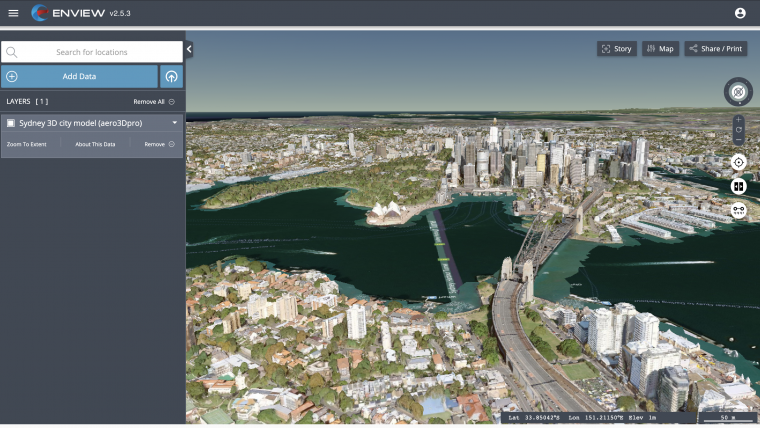Toggle the Sydney 3D city model checkbox

[11, 123]
